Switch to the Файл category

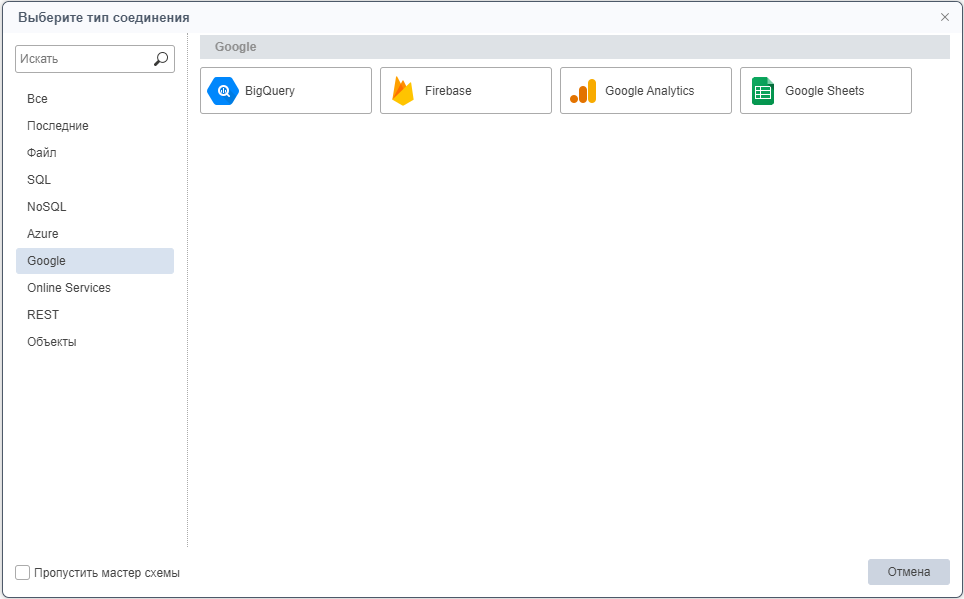click(42, 153)
